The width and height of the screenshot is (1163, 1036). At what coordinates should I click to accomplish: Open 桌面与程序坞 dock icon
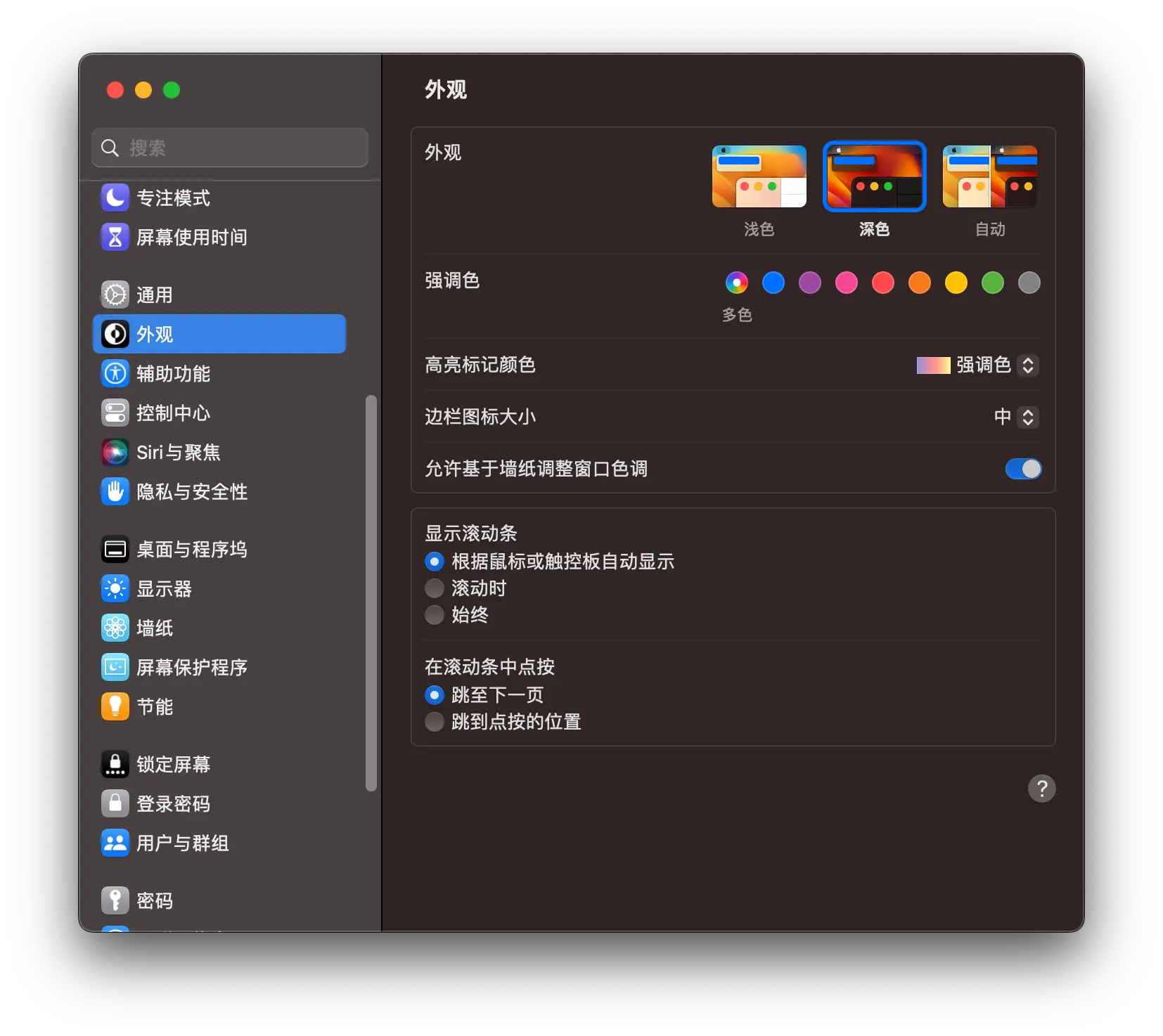point(115,549)
